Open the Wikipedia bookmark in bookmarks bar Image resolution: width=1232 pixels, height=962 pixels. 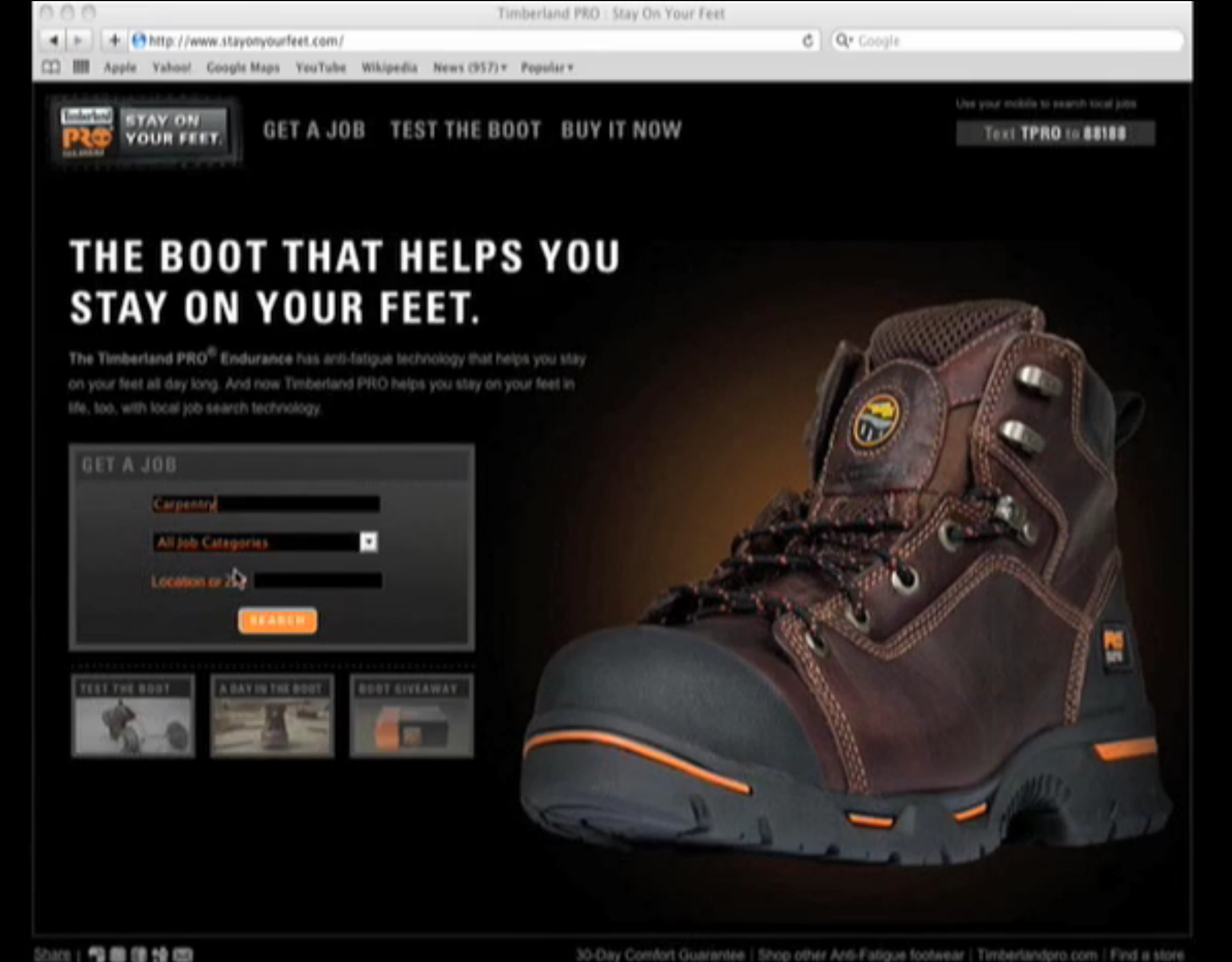click(390, 67)
